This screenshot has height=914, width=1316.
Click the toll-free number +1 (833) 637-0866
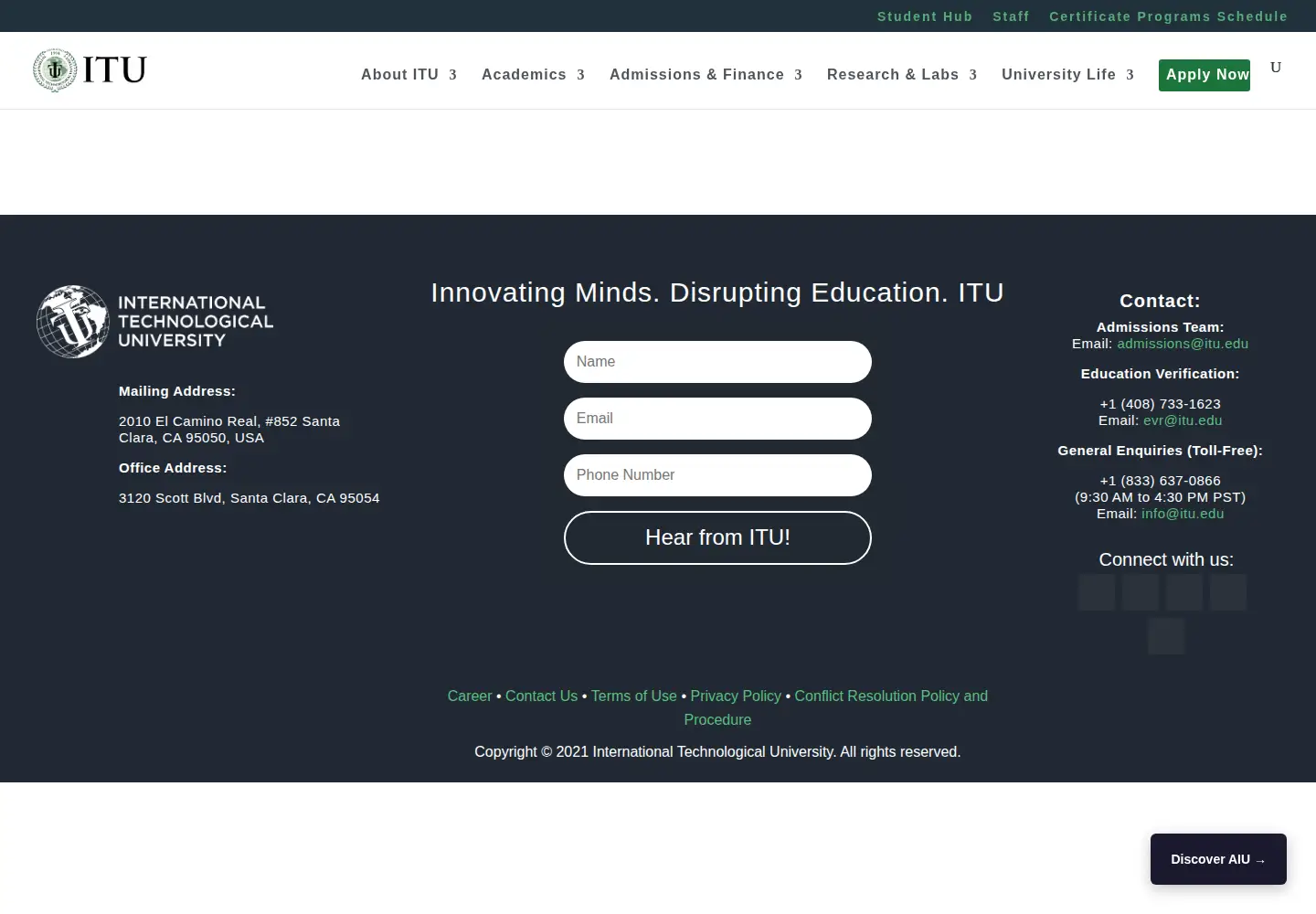click(1160, 481)
